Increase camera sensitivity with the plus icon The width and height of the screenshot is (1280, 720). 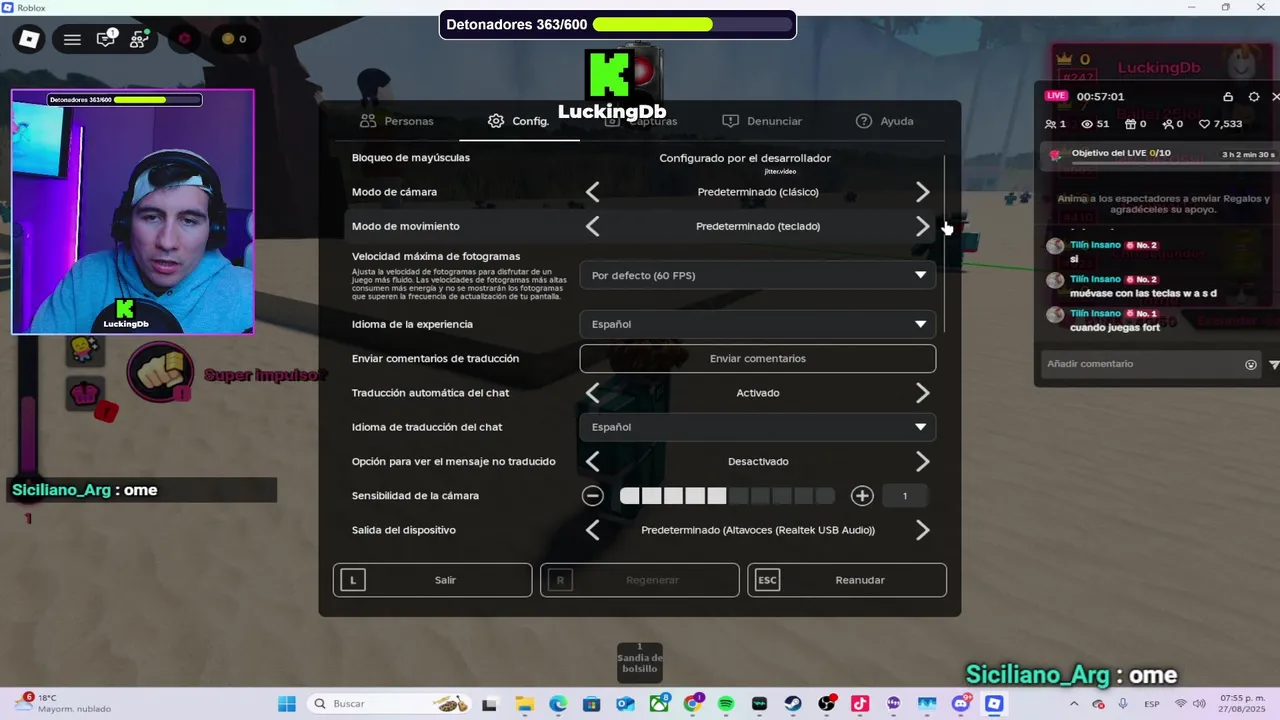tap(862, 496)
